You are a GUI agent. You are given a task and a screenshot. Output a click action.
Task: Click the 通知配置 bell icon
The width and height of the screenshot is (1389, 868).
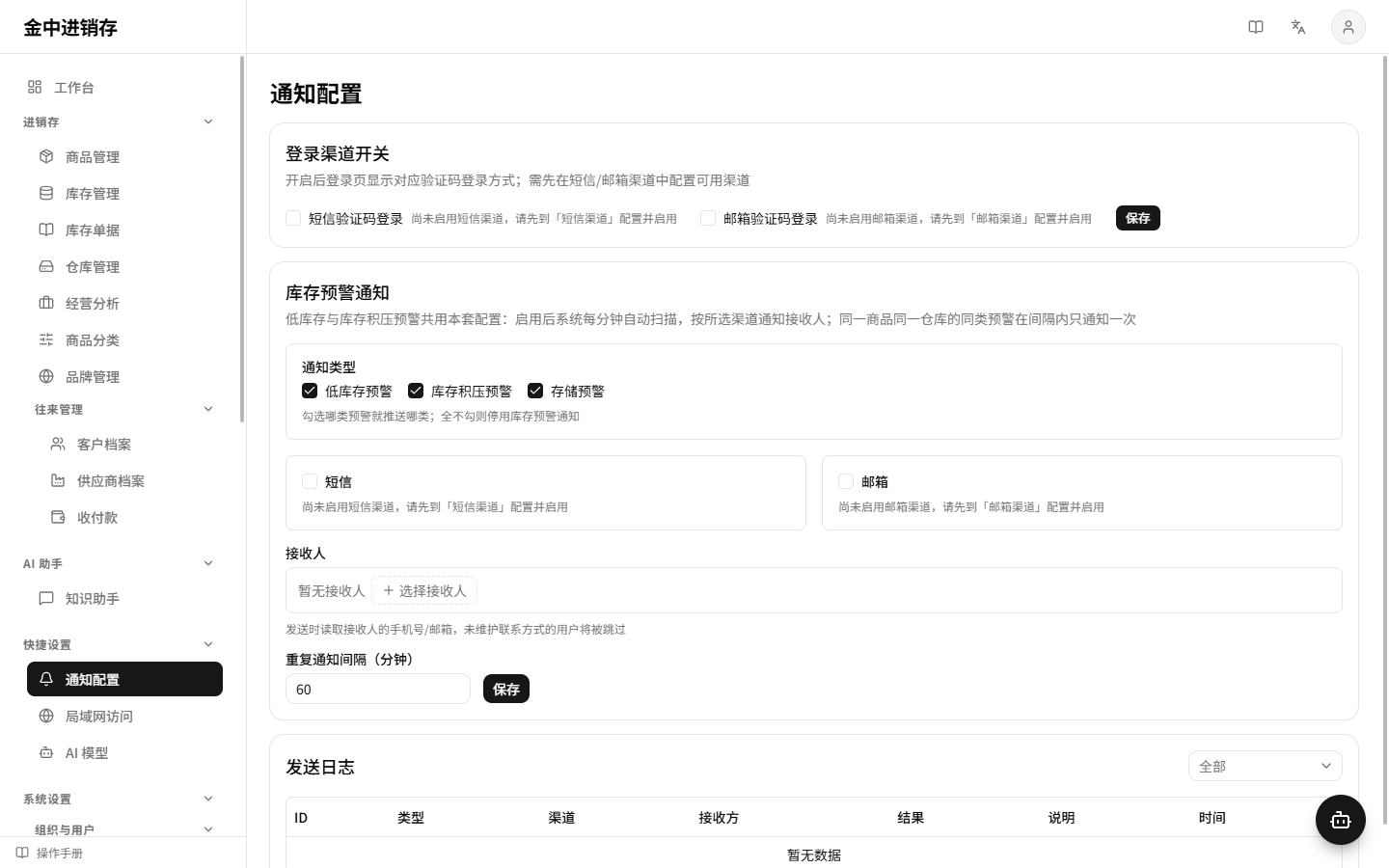tap(46, 679)
